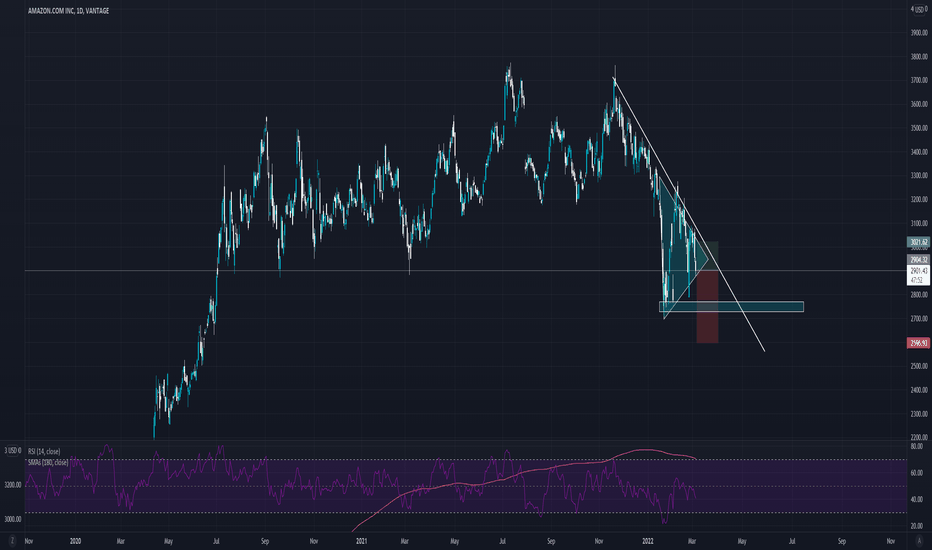932x550 pixels.
Task: Select the red short position stop zone
Action: 707,309
